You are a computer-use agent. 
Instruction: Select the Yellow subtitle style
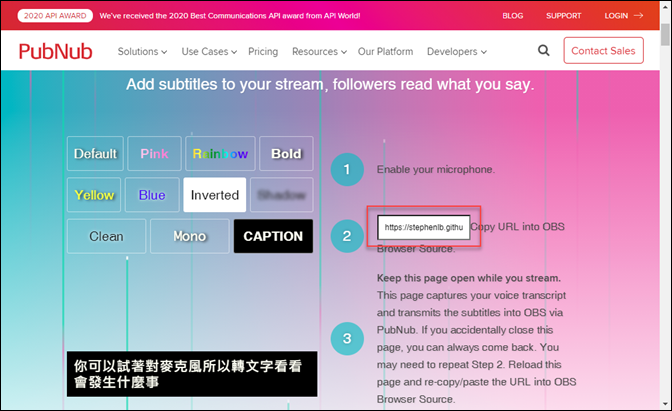94,195
